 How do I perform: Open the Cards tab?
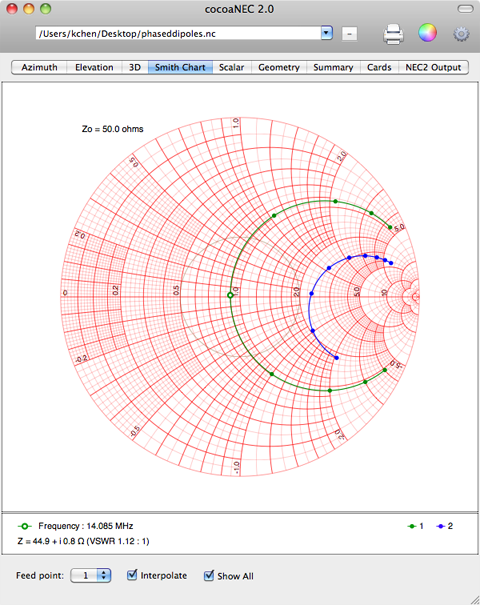click(x=379, y=67)
